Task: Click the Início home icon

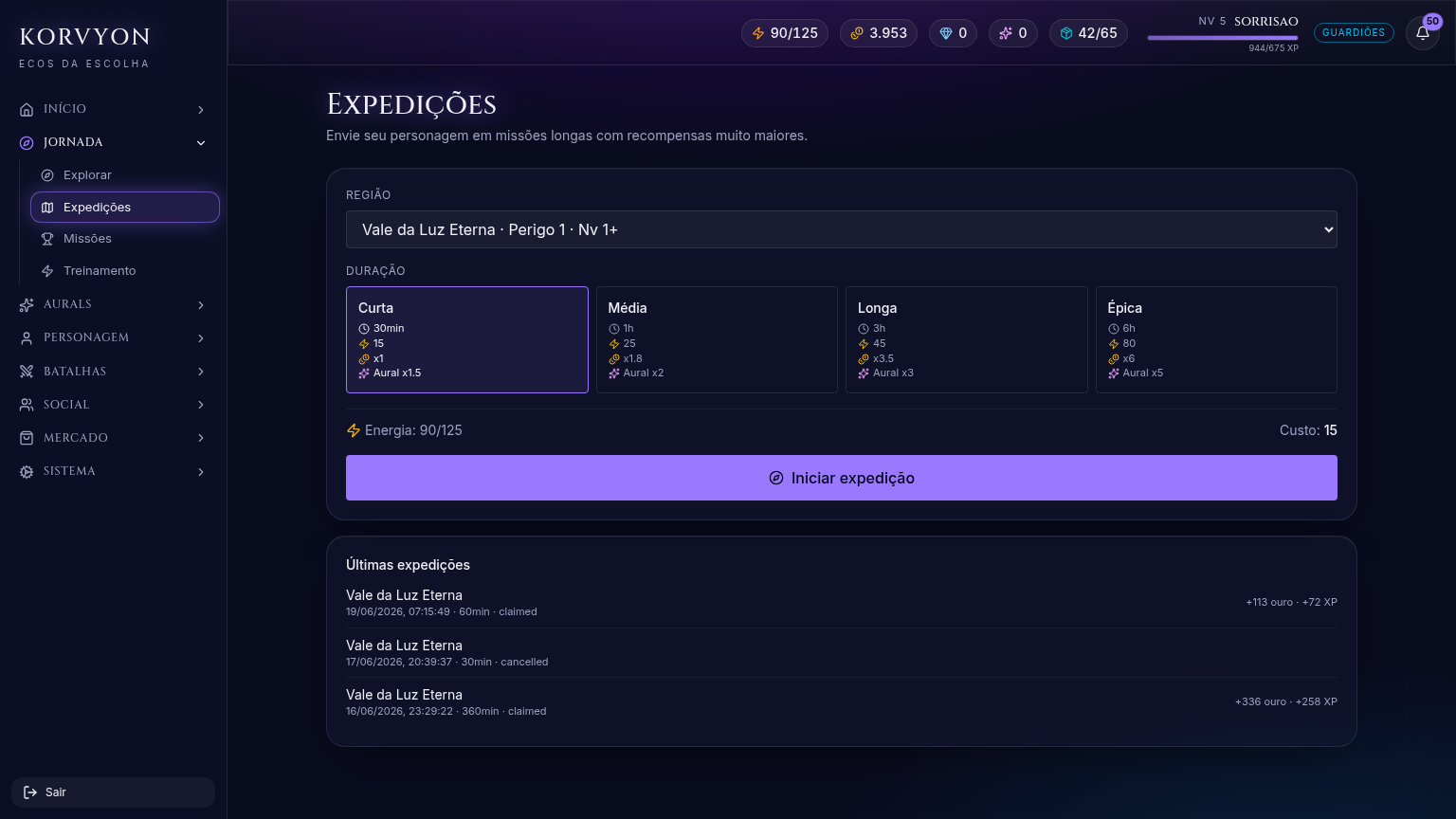Action: (x=27, y=110)
